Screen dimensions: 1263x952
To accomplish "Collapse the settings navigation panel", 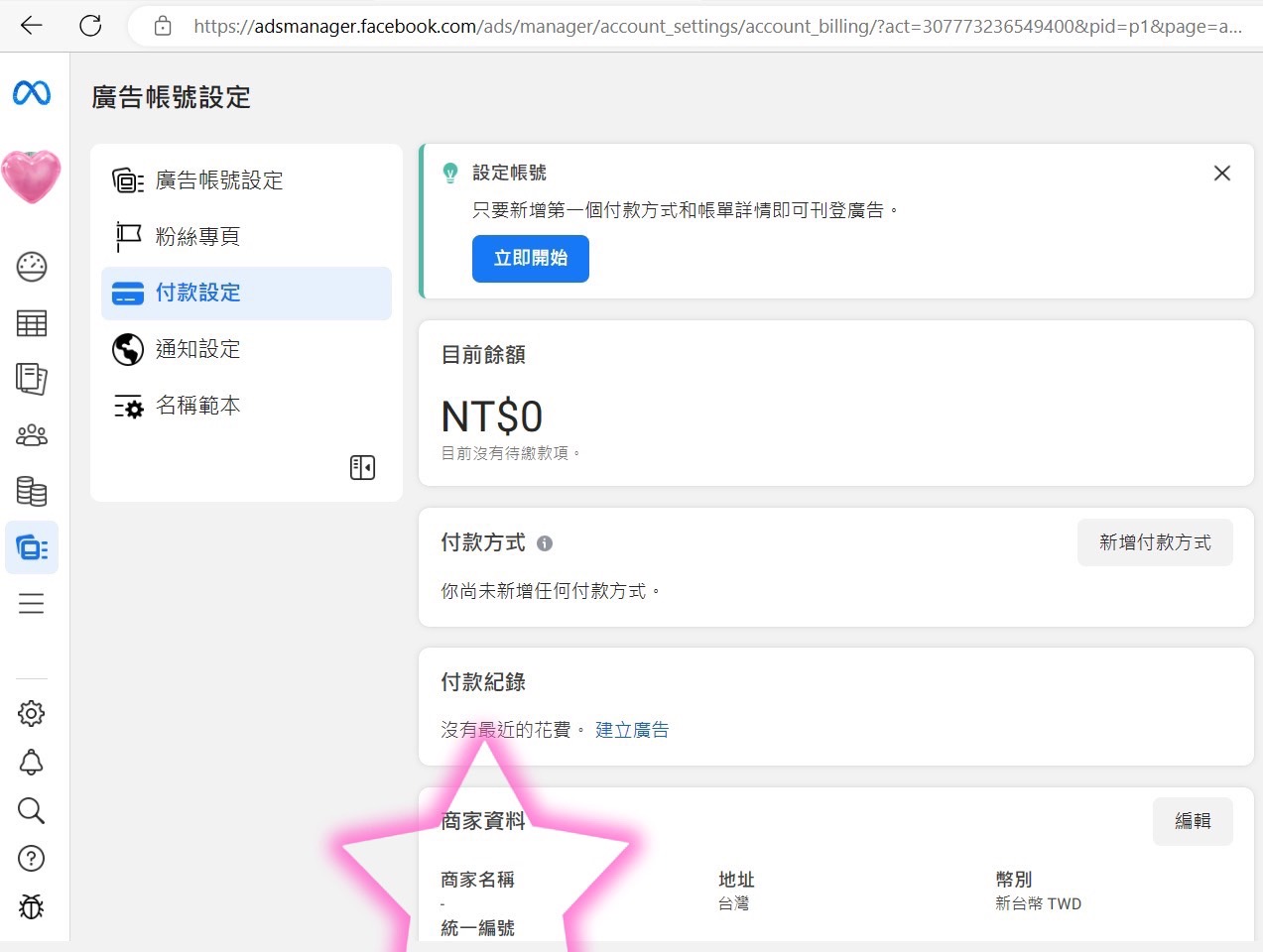I will pyautogui.click(x=363, y=467).
